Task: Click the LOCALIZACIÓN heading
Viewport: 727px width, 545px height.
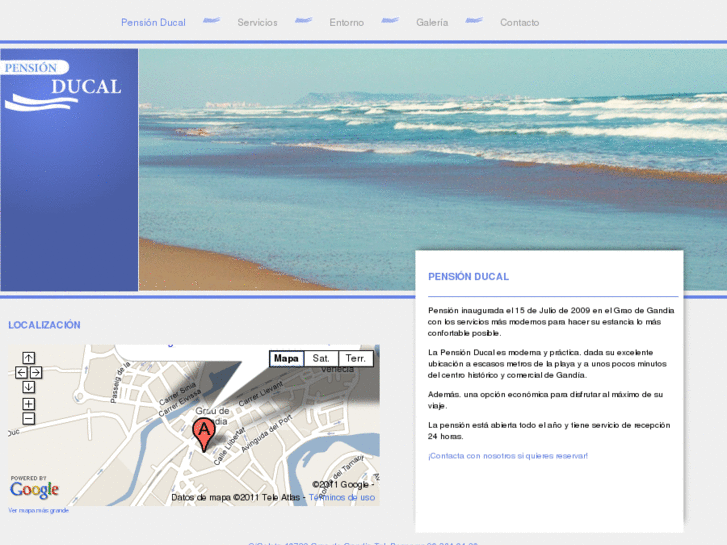Action: [x=44, y=325]
